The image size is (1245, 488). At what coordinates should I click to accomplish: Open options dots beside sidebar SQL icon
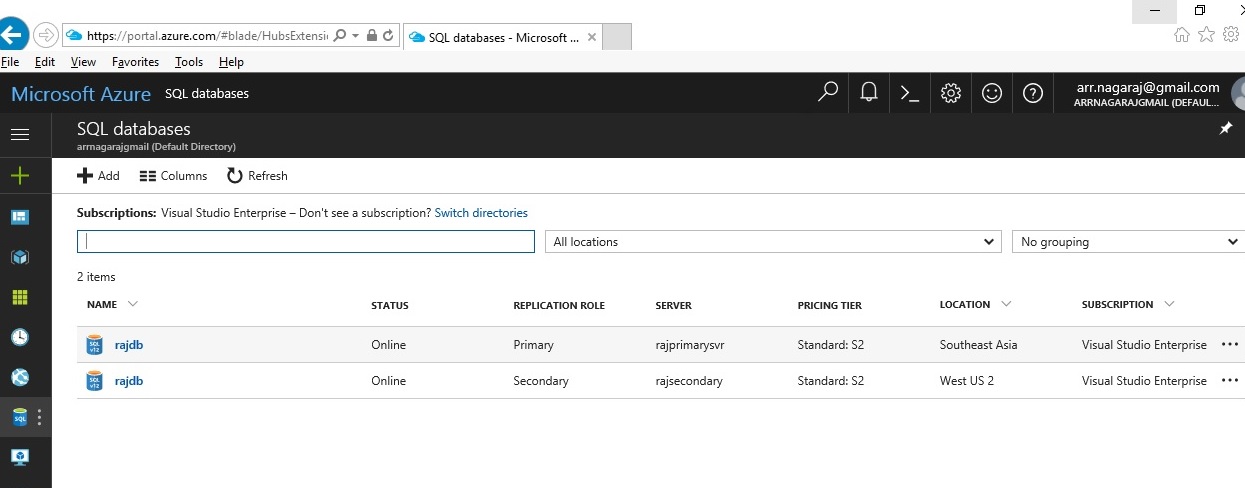click(40, 417)
